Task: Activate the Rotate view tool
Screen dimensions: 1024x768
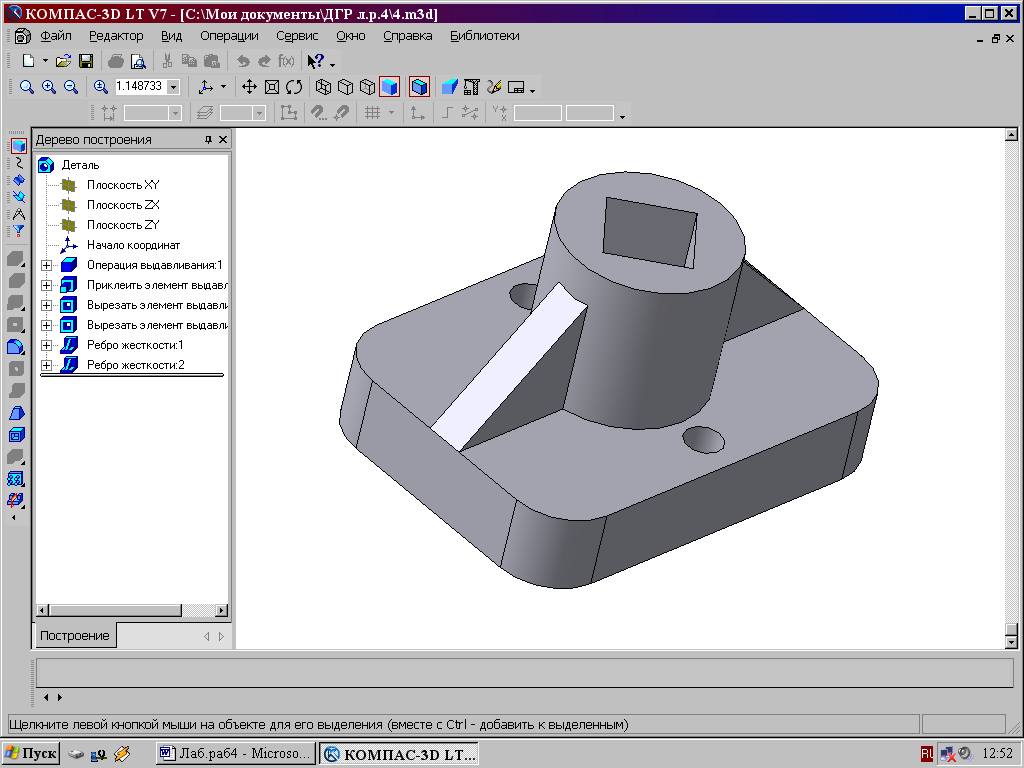Action: (294, 87)
